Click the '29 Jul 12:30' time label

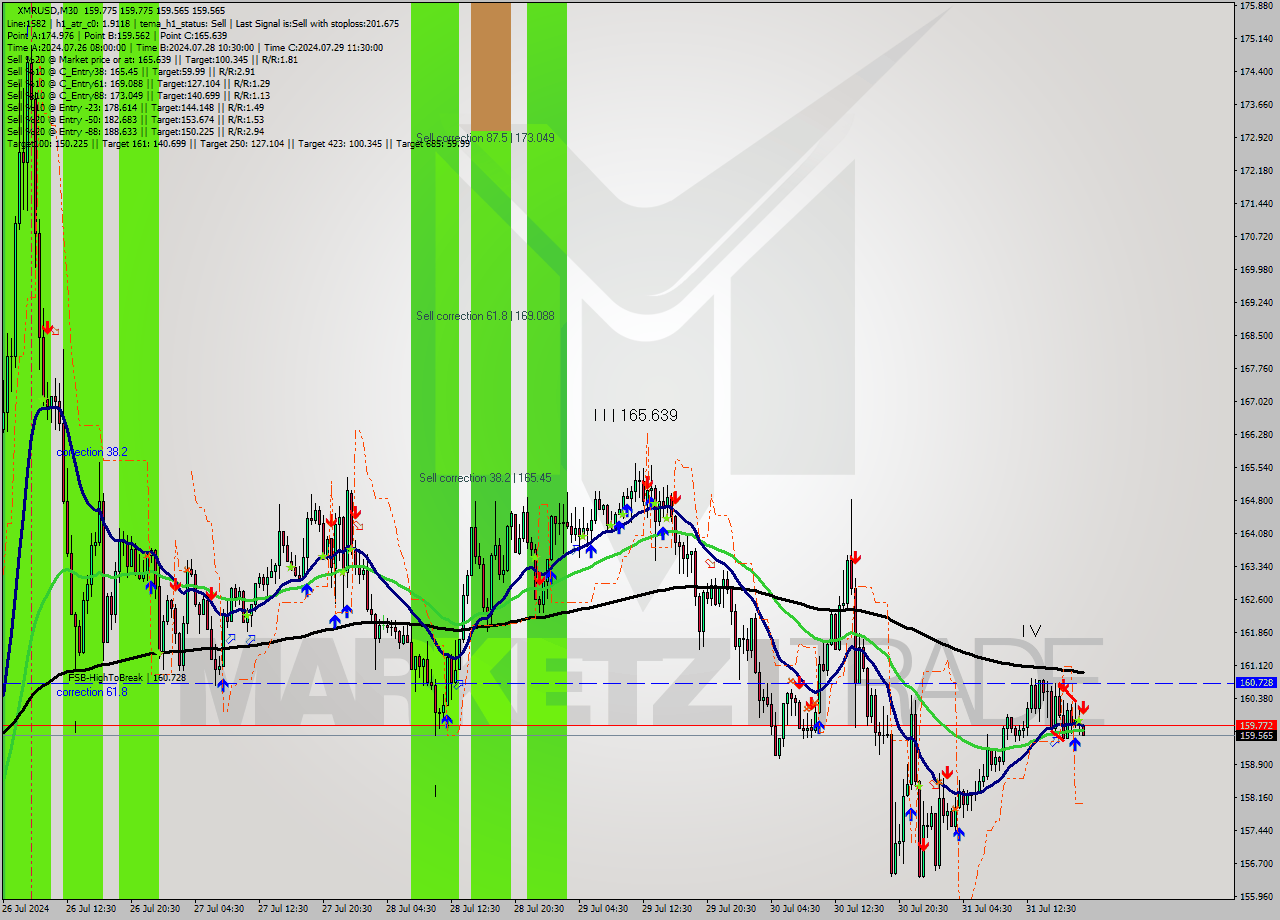point(667,909)
